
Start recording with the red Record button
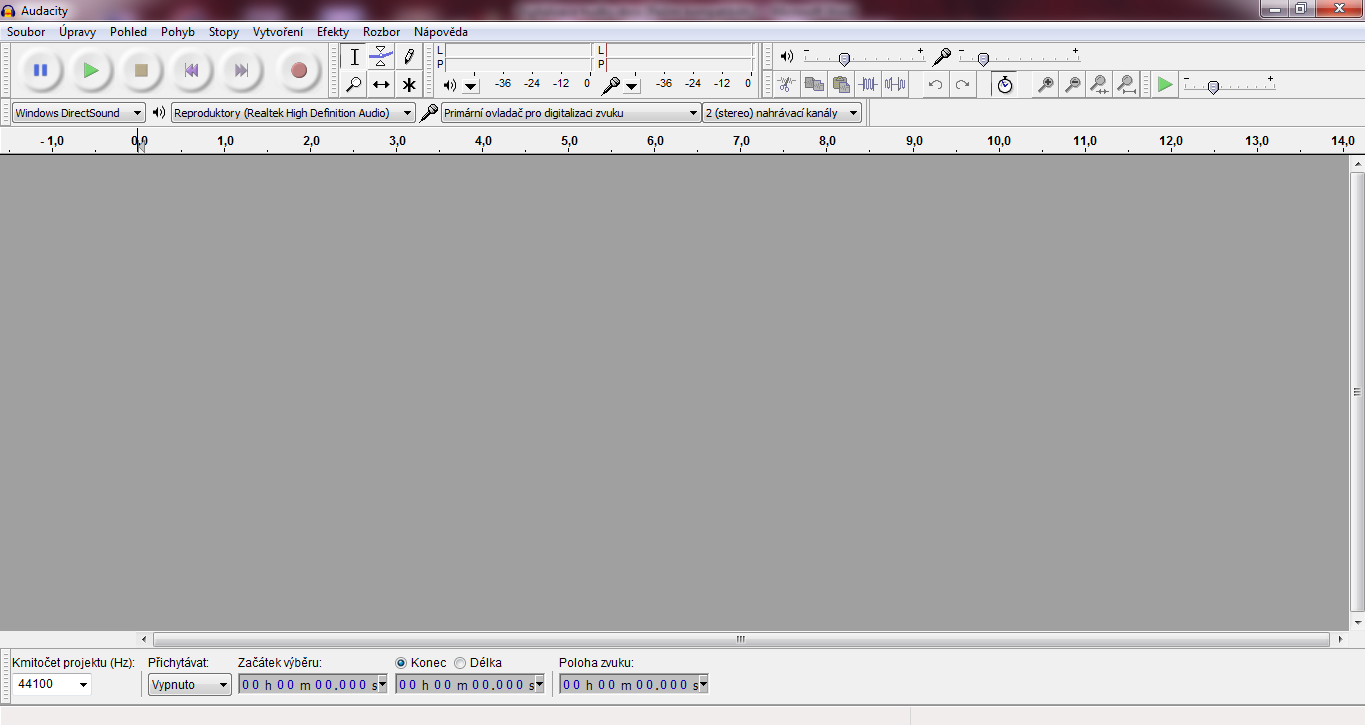(x=298, y=70)
